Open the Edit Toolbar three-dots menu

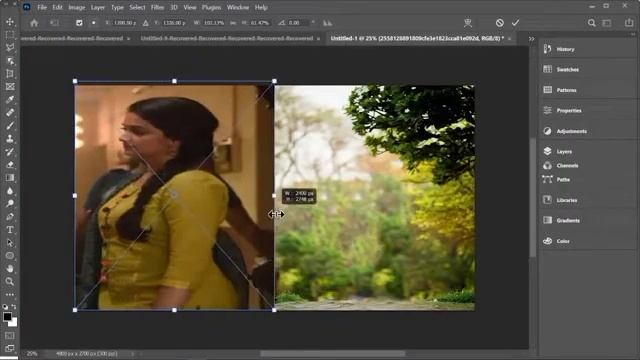[10, 294]
